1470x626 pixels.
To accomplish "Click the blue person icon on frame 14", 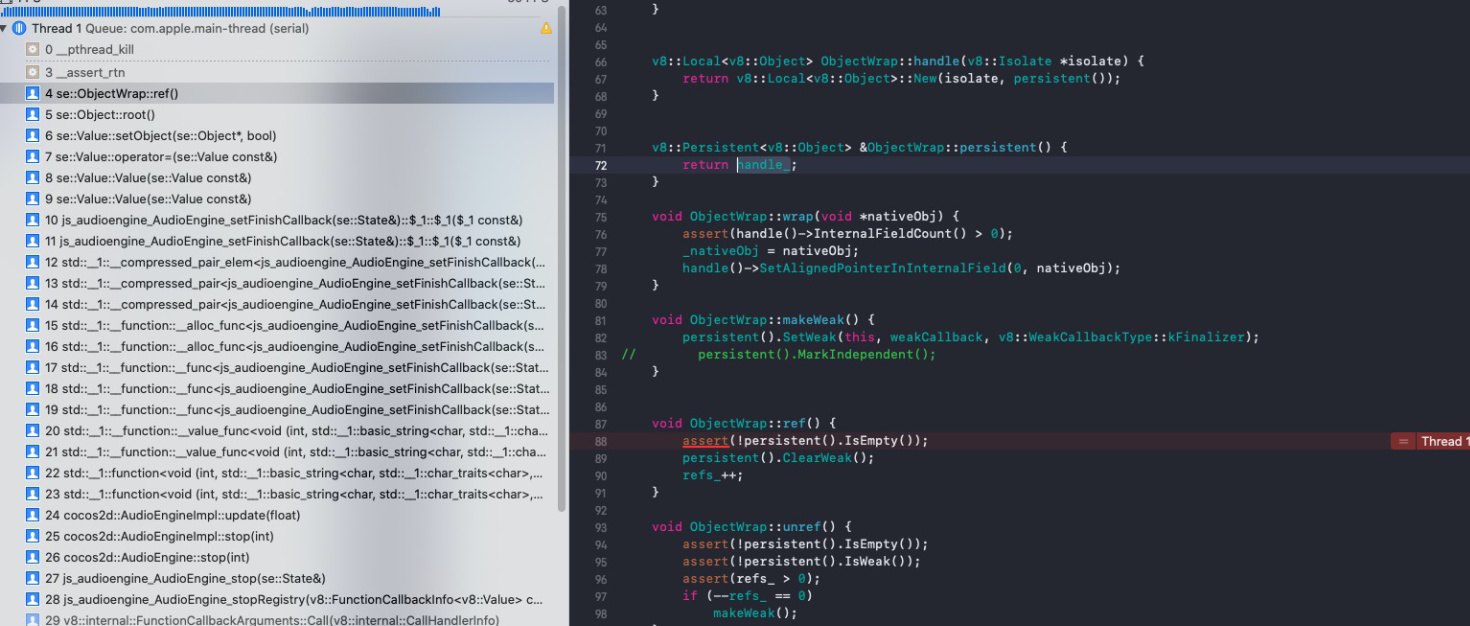I will pyautogui.click(x=33, y=305).
